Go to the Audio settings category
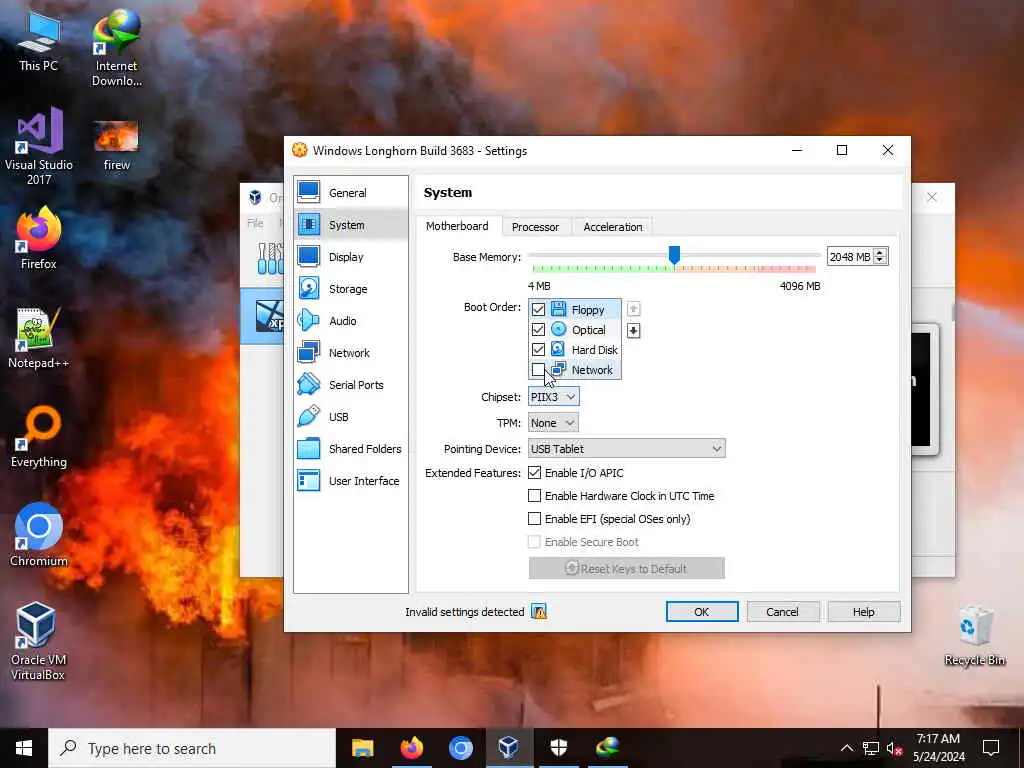The height and width of the screenshot is (768, 1024). coord(351,321)
